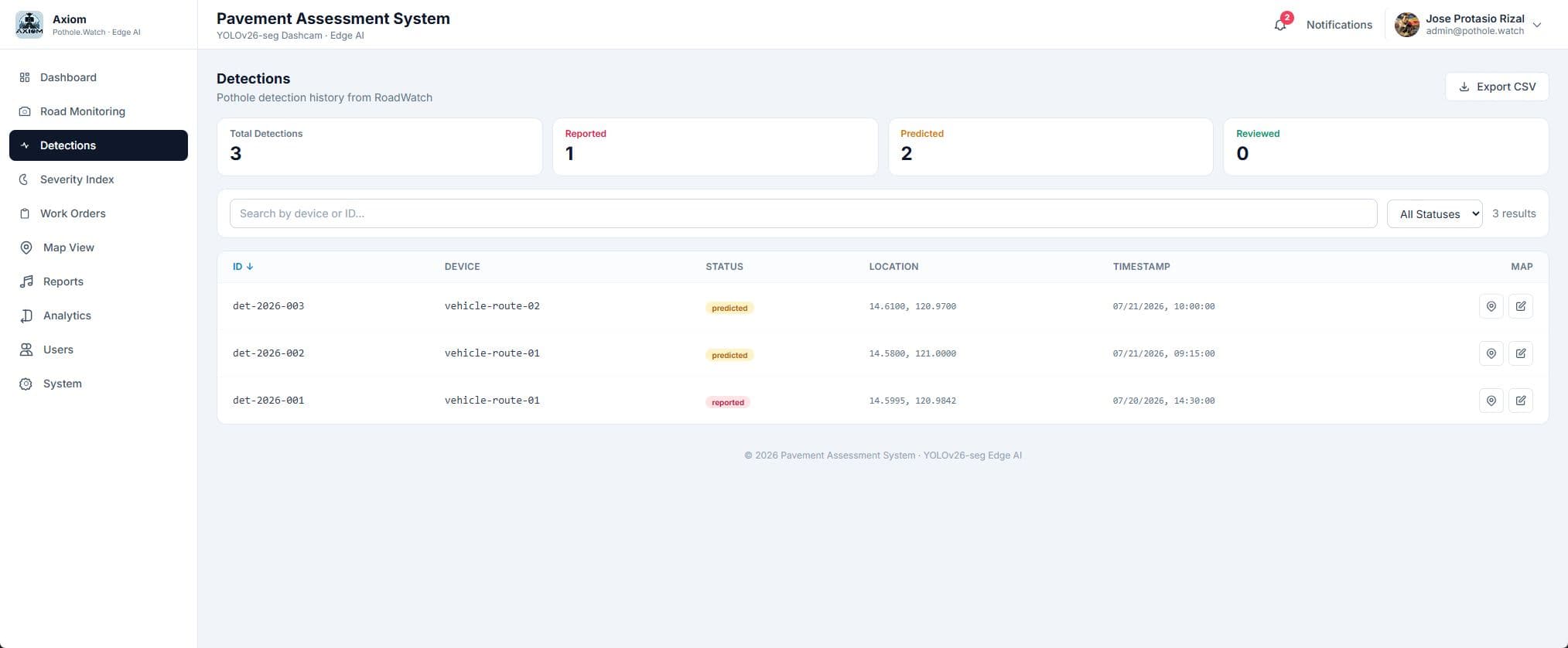Click the det-2026-001 ID cell

(x=268, y=401)
